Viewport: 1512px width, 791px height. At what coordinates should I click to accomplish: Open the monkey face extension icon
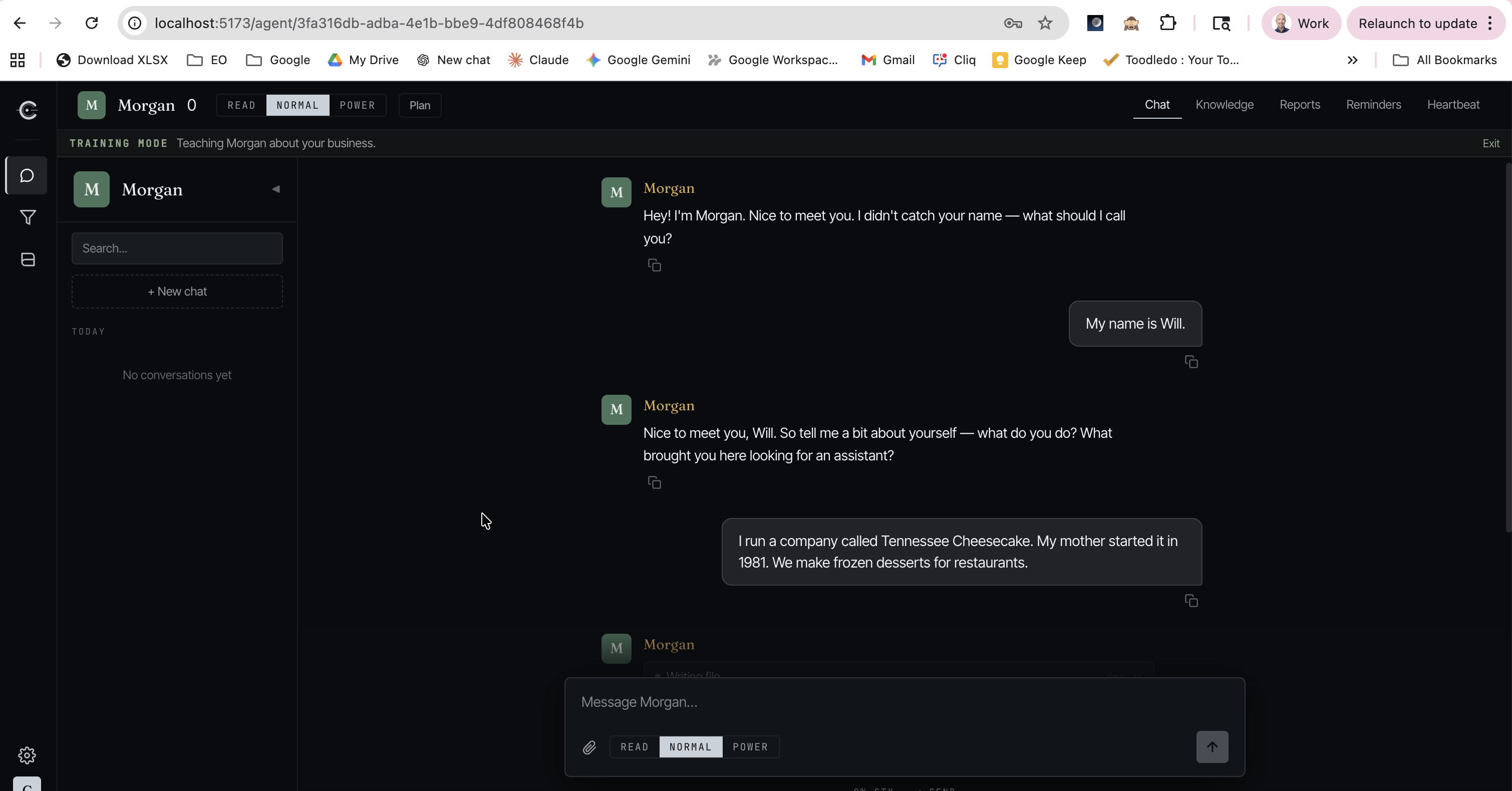[1131, 23]
